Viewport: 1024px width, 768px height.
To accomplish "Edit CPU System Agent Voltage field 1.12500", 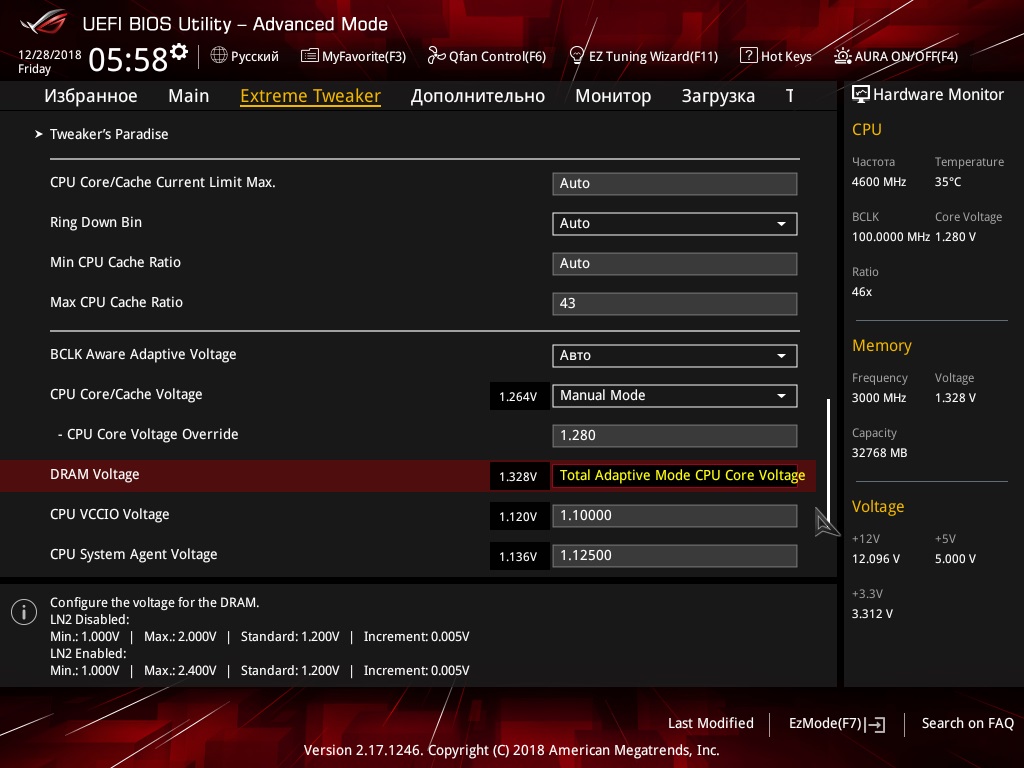I will pyautogui.click(x=675, y=556).
